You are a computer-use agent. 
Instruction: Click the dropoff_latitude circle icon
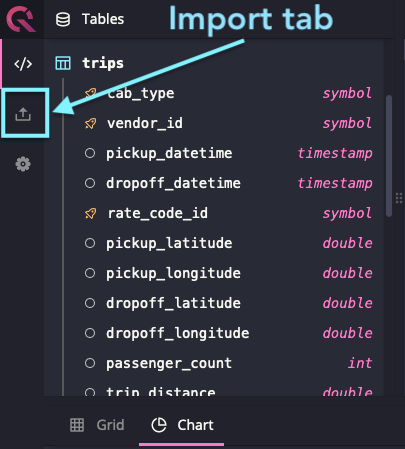point(90,303)
